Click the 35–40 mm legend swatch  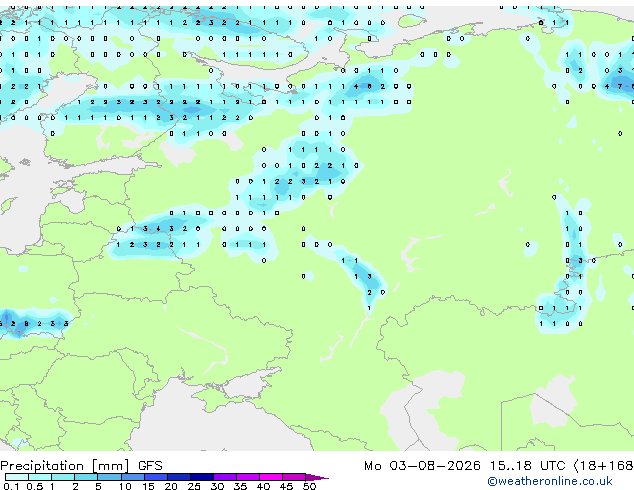tap(247, 477)
